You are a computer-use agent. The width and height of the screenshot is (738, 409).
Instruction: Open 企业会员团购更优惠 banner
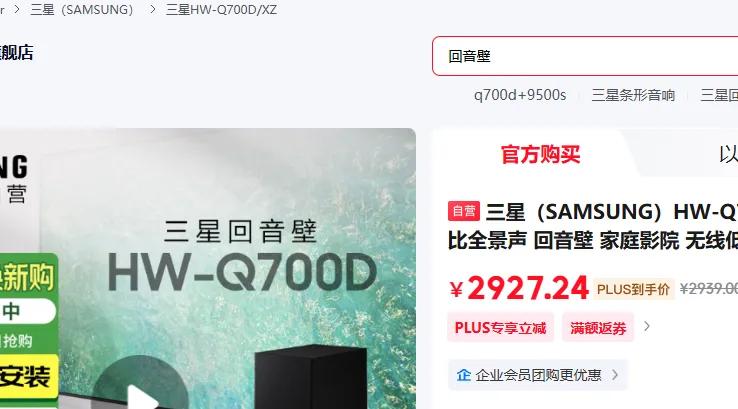pos(537,375)
